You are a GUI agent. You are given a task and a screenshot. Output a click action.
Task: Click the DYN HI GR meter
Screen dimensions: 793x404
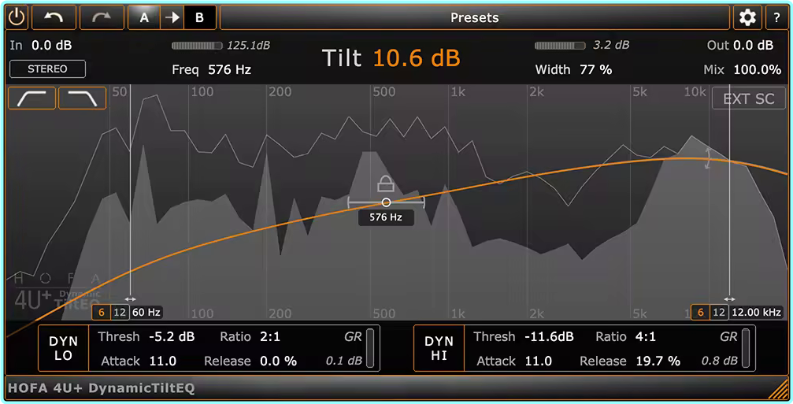(746, 348)
